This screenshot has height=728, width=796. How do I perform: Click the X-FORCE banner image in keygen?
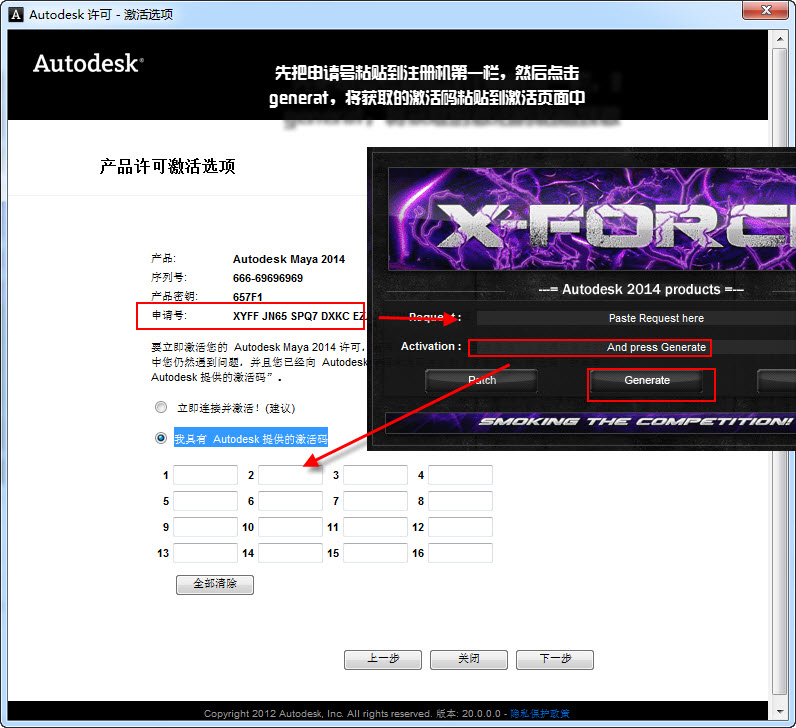tap(592, 219)
